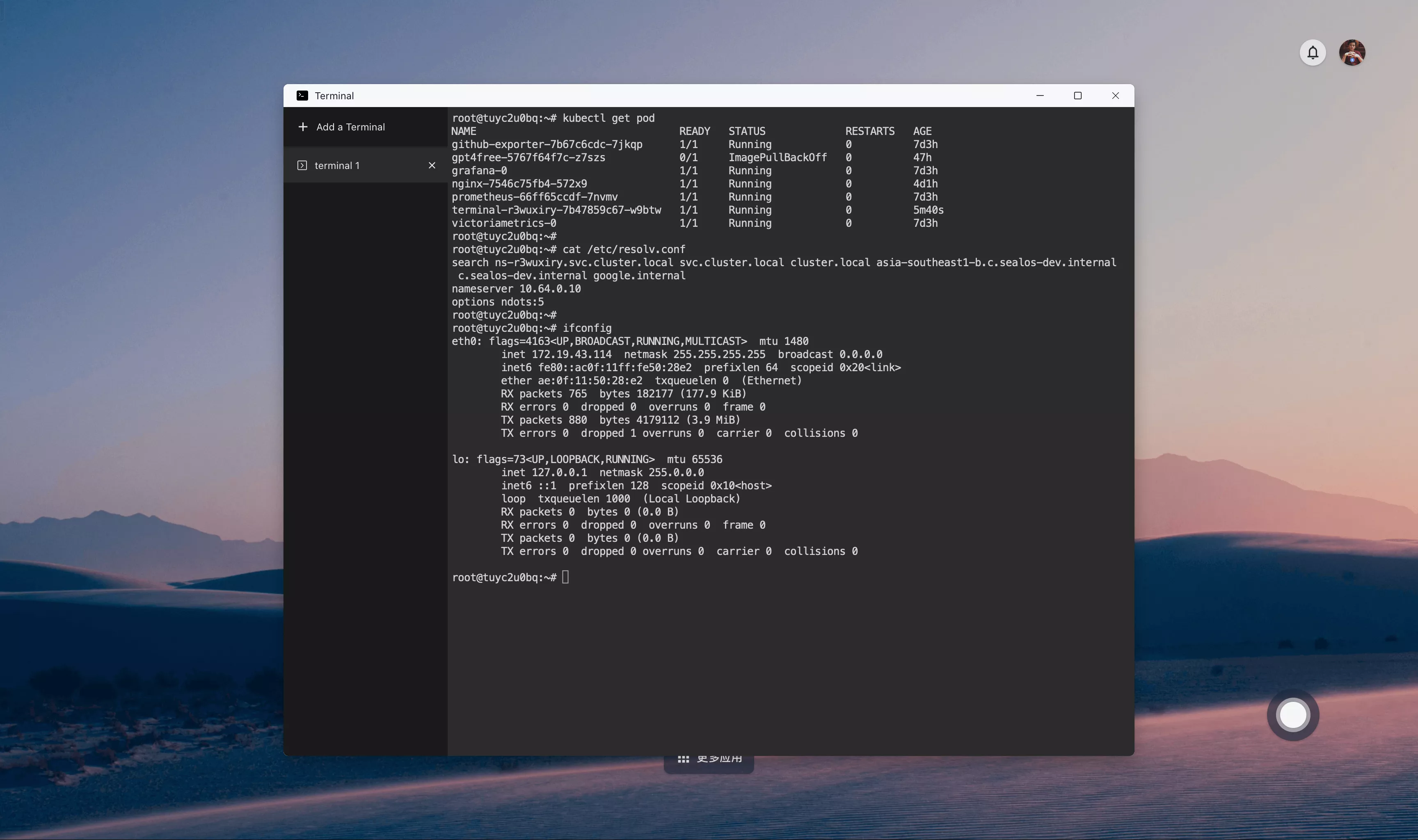The image size is (1418, 840).
Task: Close the terminal 1 tab
Action: pyautogui.click(x=432, y=165)
